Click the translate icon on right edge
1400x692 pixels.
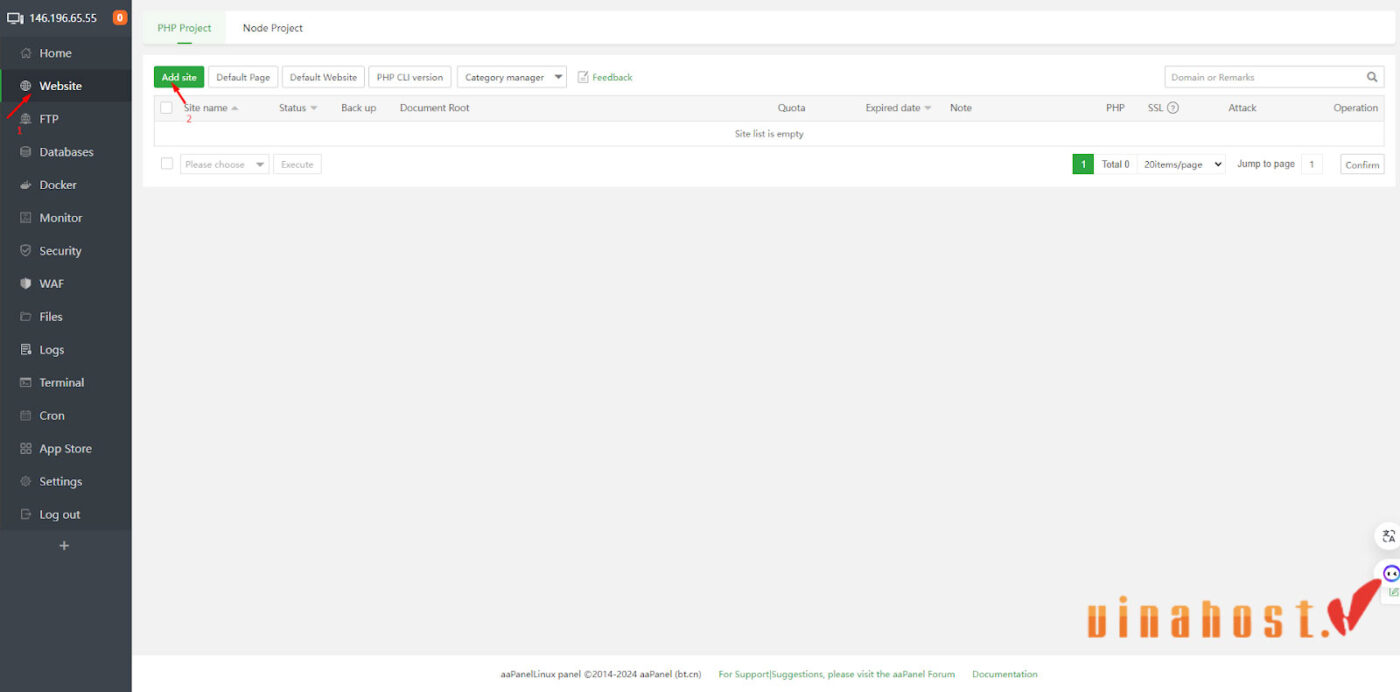click(x=1388, y=537)
